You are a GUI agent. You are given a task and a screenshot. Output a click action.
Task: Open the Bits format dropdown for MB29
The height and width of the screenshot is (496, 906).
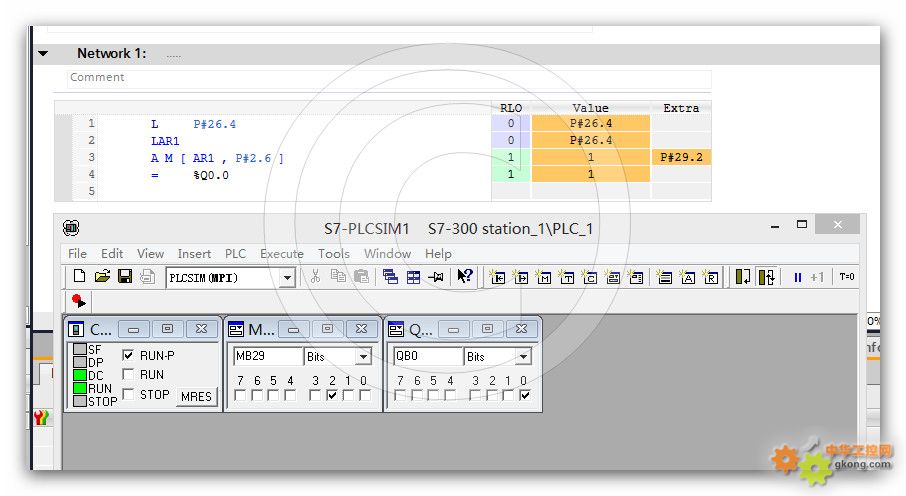pos(363,356)
